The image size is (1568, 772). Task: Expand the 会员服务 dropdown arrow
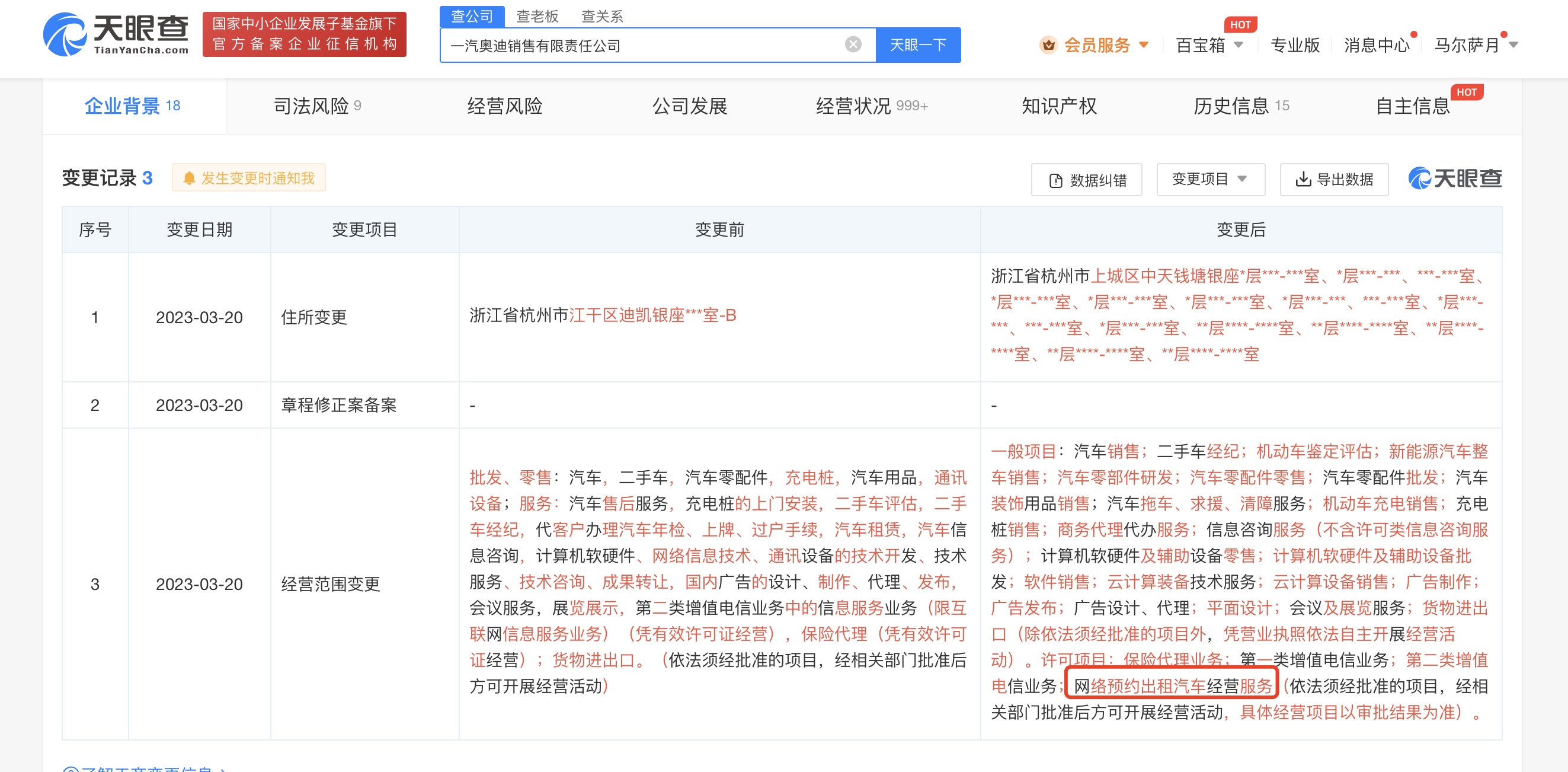1144,45
